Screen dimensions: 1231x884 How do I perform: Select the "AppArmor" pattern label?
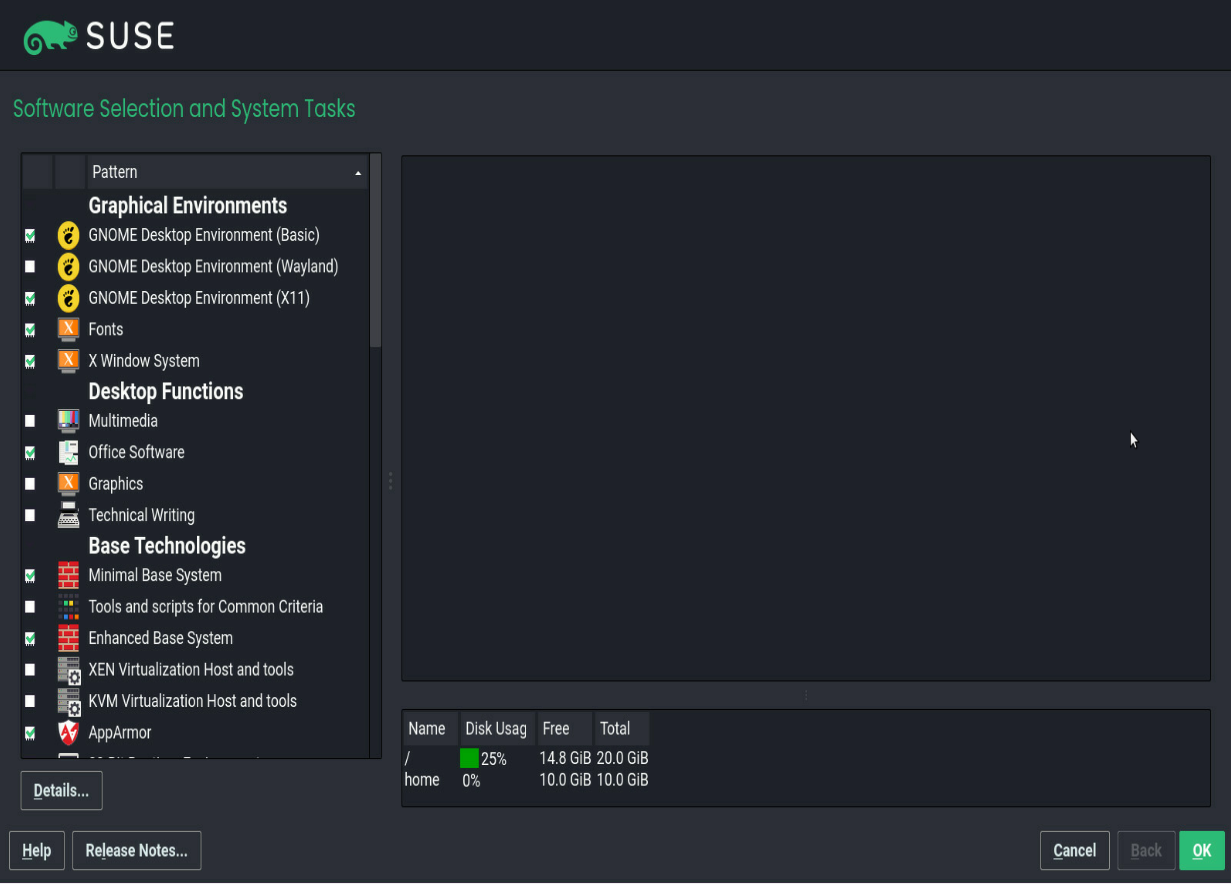[x=120, y=733]
